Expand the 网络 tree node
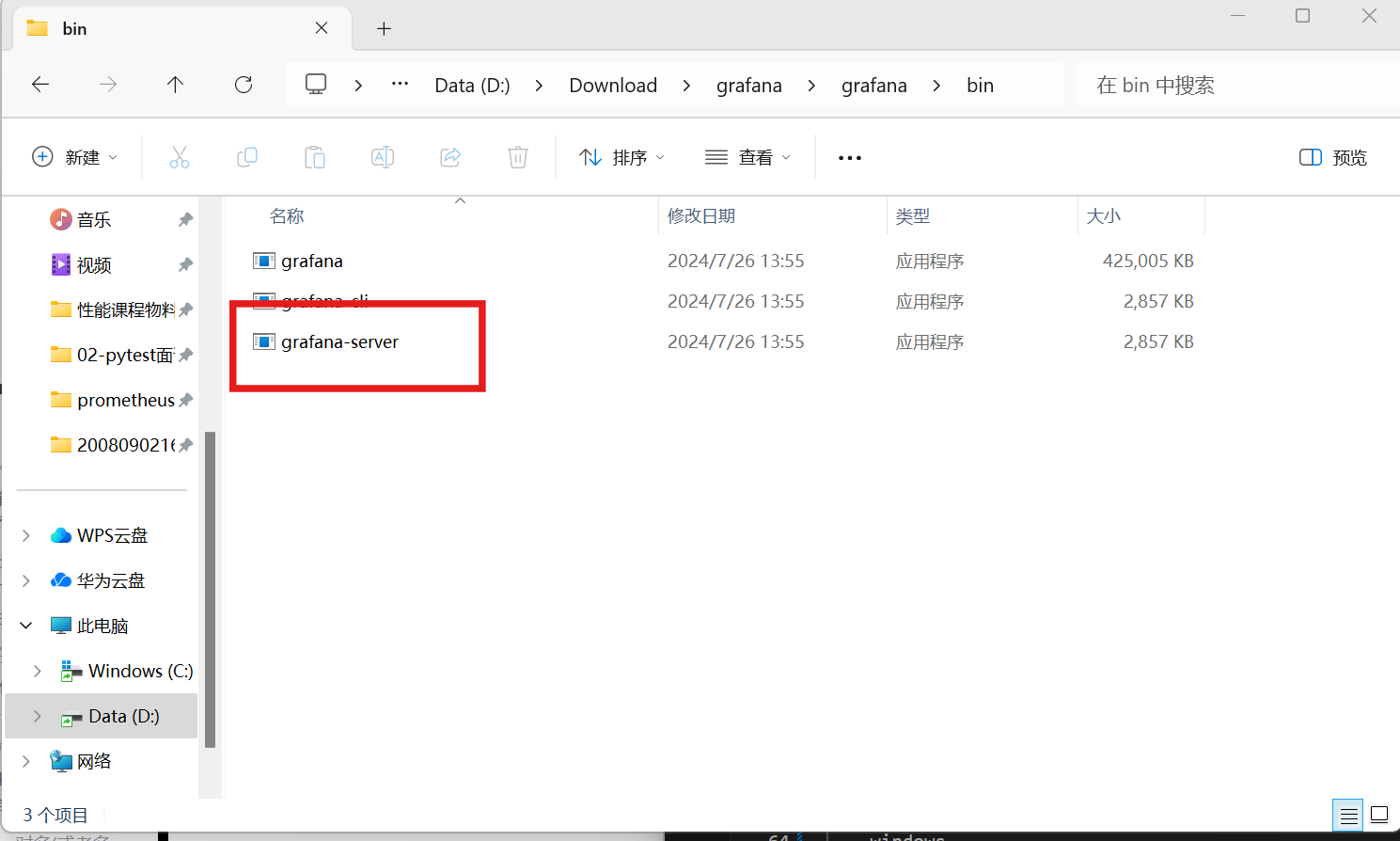This screenshot has height=841, width=1400. pos(26,761)
